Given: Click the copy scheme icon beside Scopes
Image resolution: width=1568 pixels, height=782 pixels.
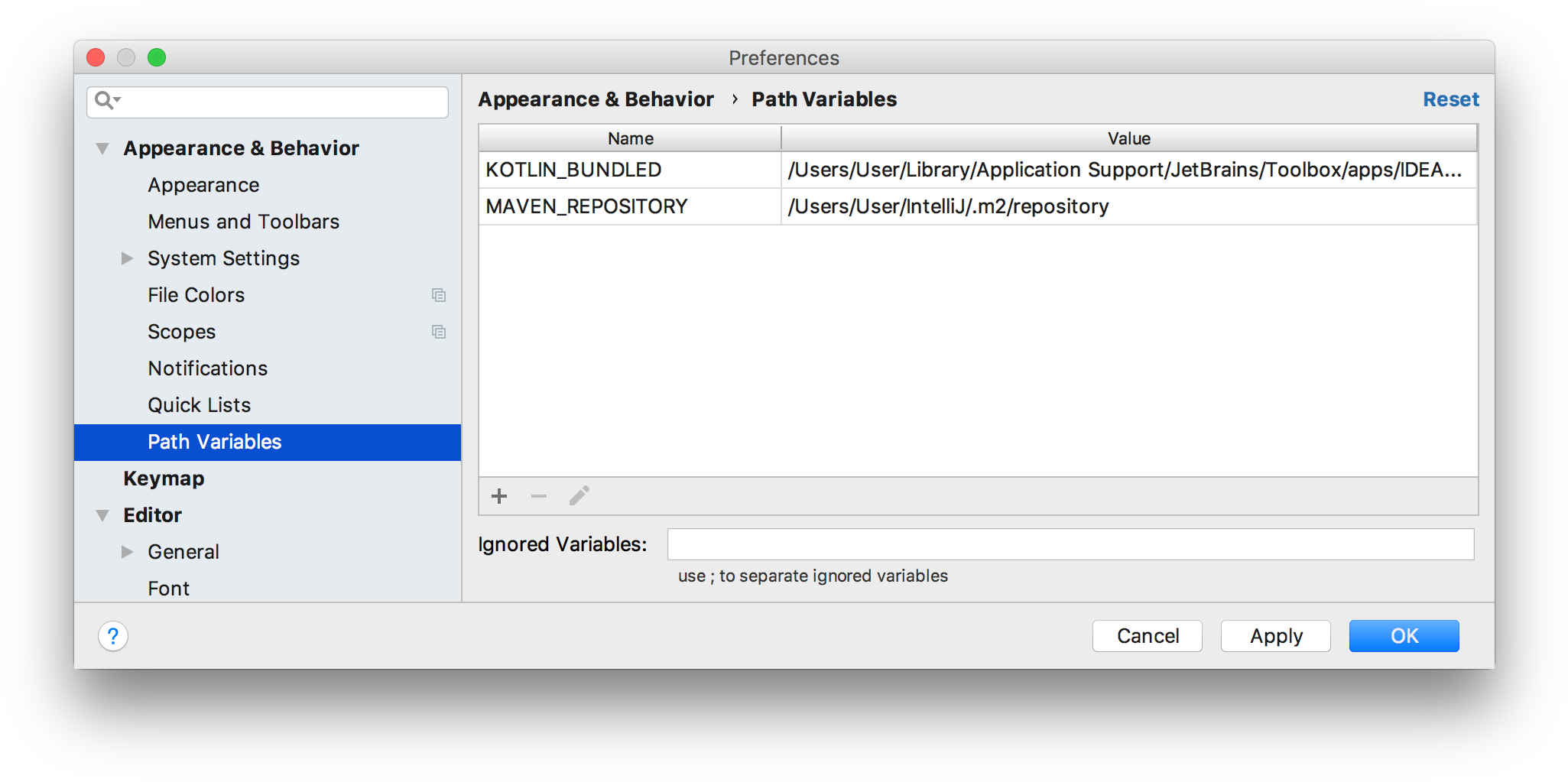Looking at the screenshot, I should click(439, 332).
